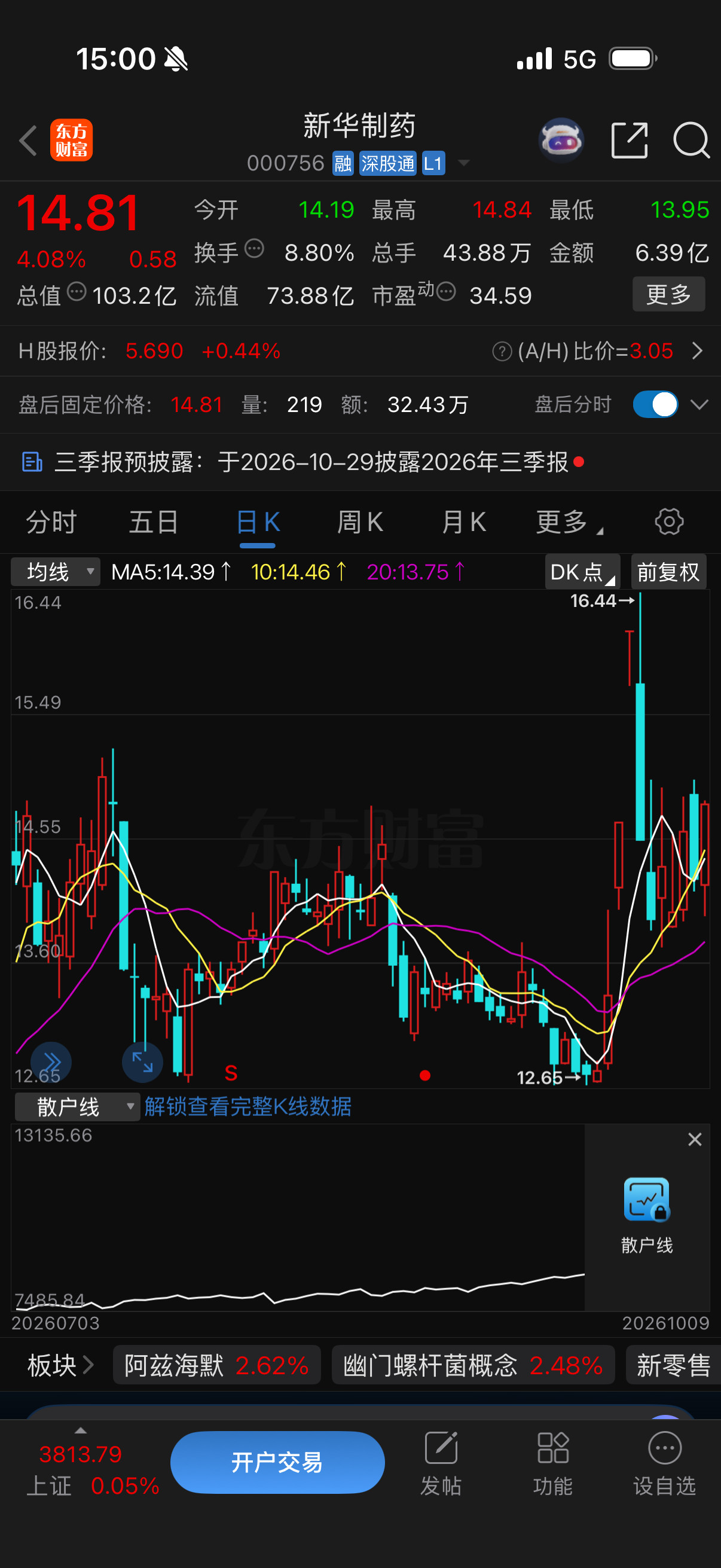Tap the quarterly report document icon

coord(32,462)
